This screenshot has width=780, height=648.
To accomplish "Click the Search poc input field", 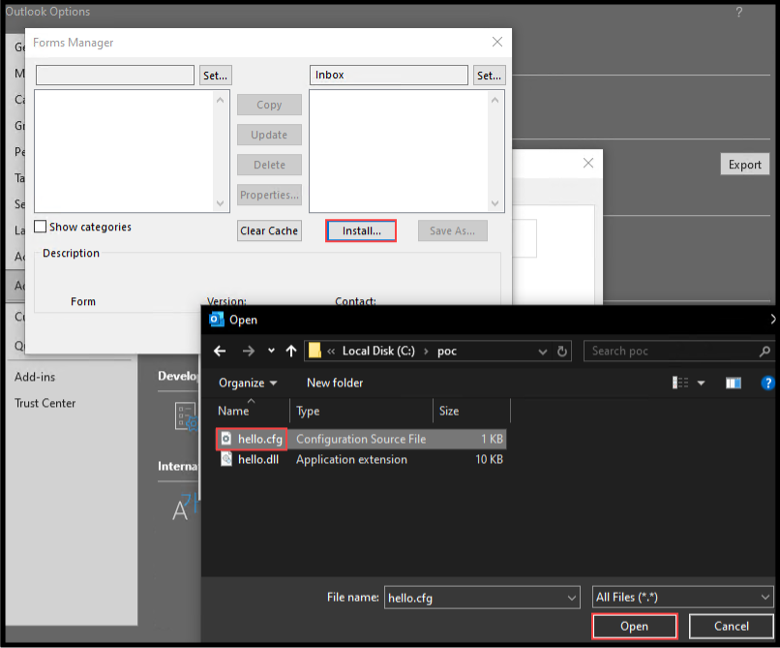I will point(670,351).
